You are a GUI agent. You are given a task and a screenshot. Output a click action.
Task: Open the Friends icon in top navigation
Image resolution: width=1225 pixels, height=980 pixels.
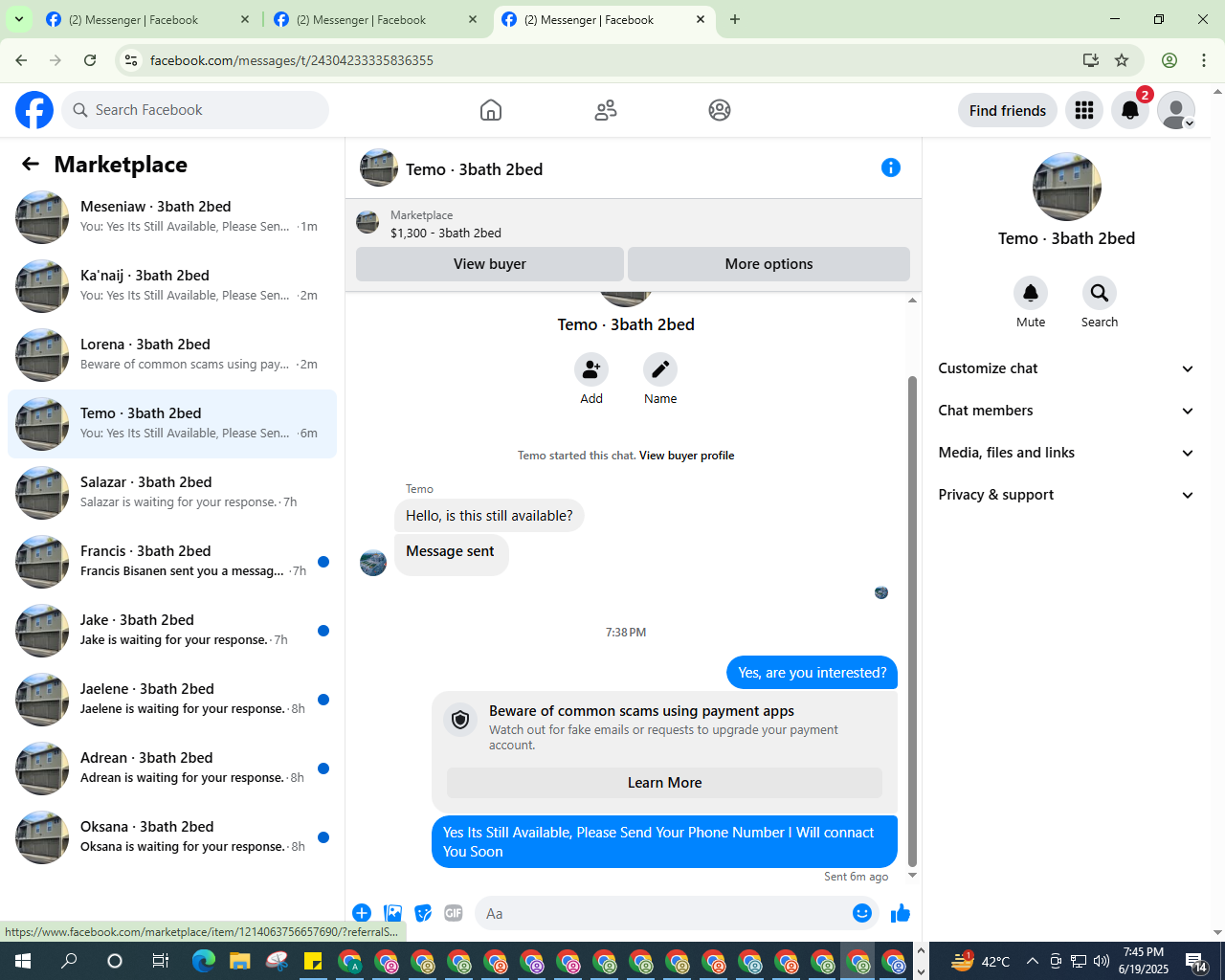point(606,110)
